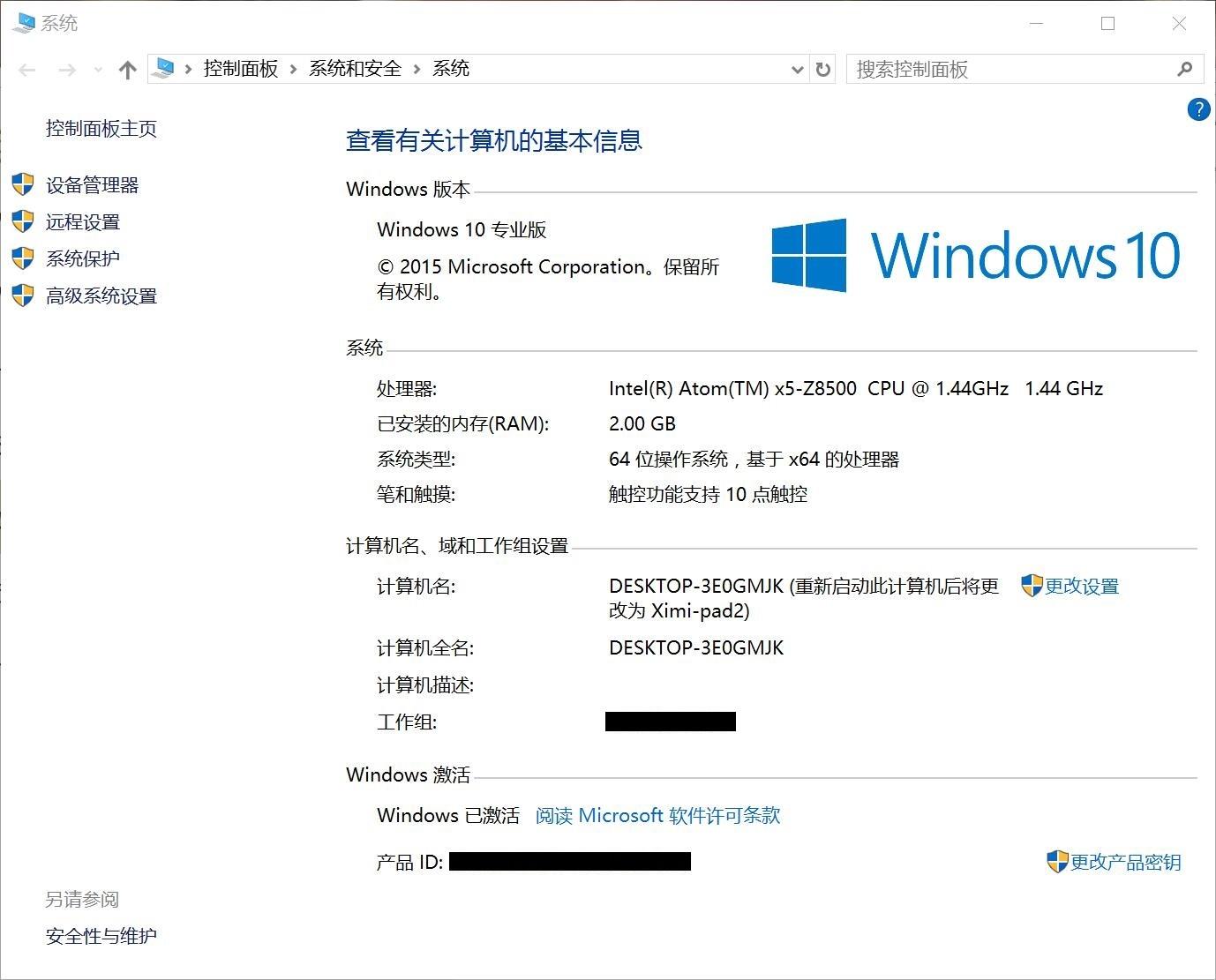Viewport: 1216px width, 980px height.
Task: Click the computer icon in the address bar
Action: click(162, 67)
